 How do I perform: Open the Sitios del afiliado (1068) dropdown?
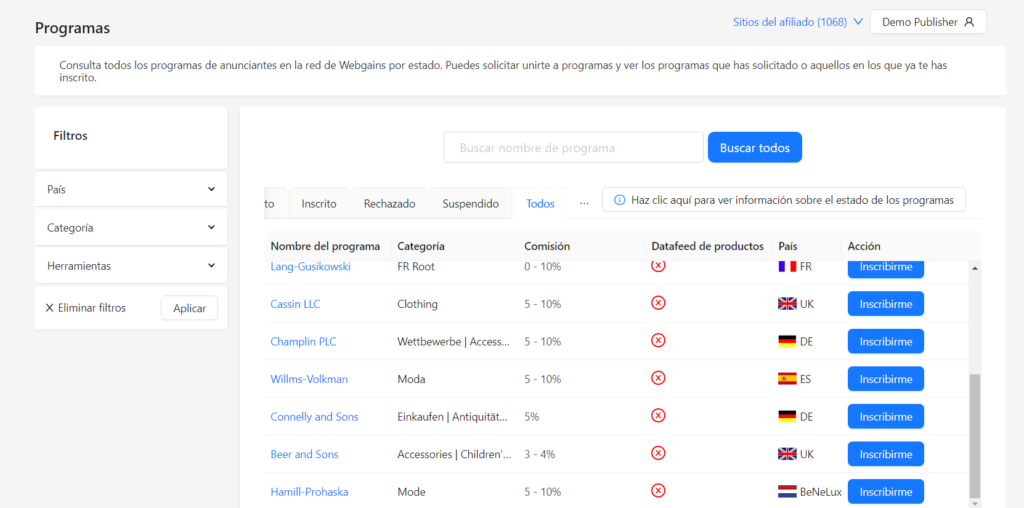(798, 22)
